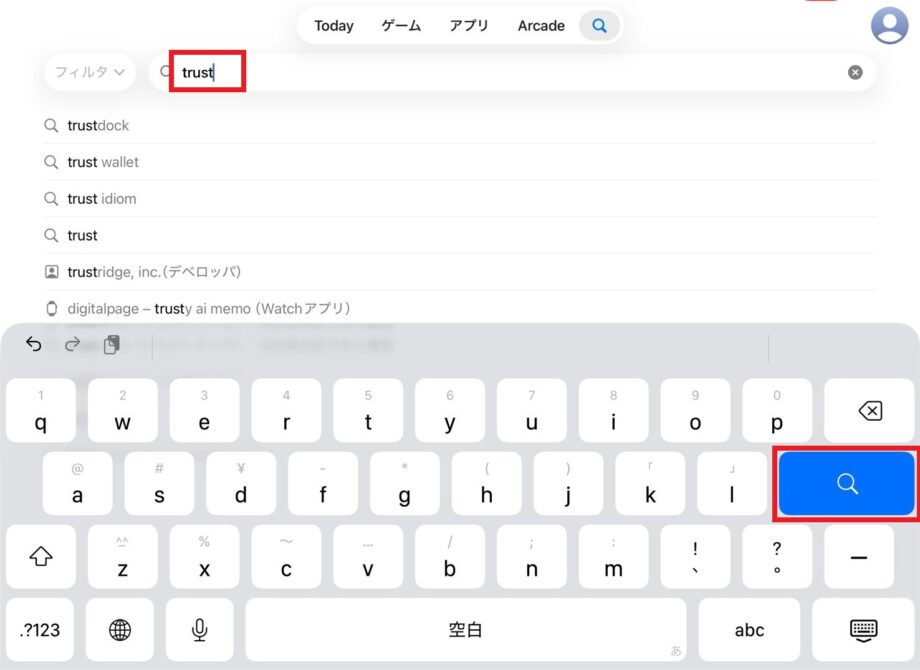Screen dimensions: 920x670
Task: Toggle the Shift key
Action: [x=41, y=557]
